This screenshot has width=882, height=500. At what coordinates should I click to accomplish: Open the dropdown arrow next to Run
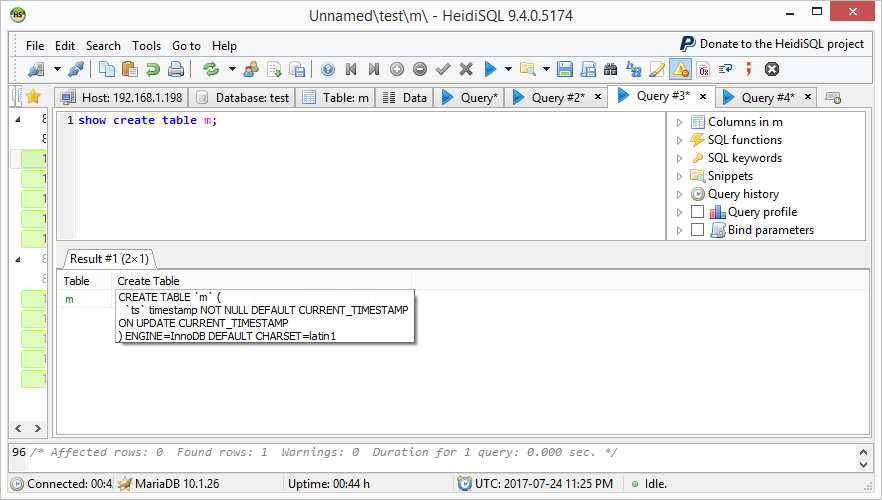(x=508, y=69)
